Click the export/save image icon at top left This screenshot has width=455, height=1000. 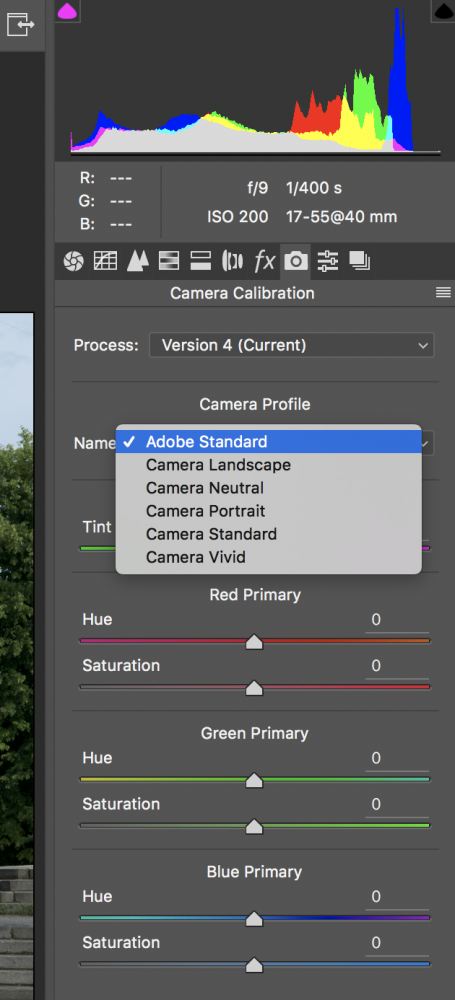click(20, 26)
